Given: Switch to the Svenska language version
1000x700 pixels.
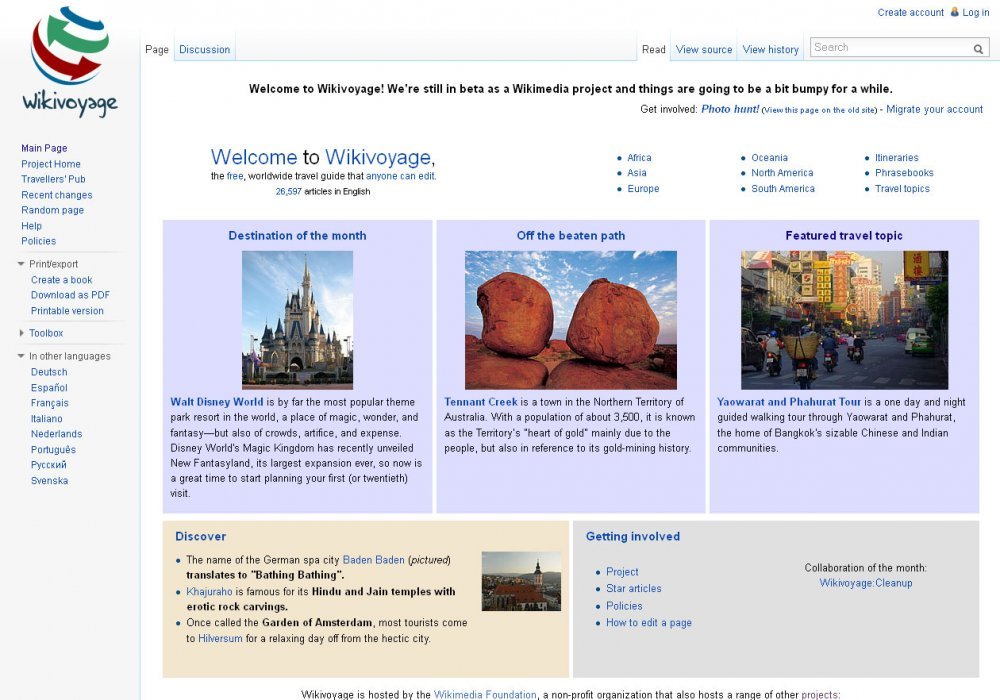Looking at the screenshot, I should click(49, 481).
